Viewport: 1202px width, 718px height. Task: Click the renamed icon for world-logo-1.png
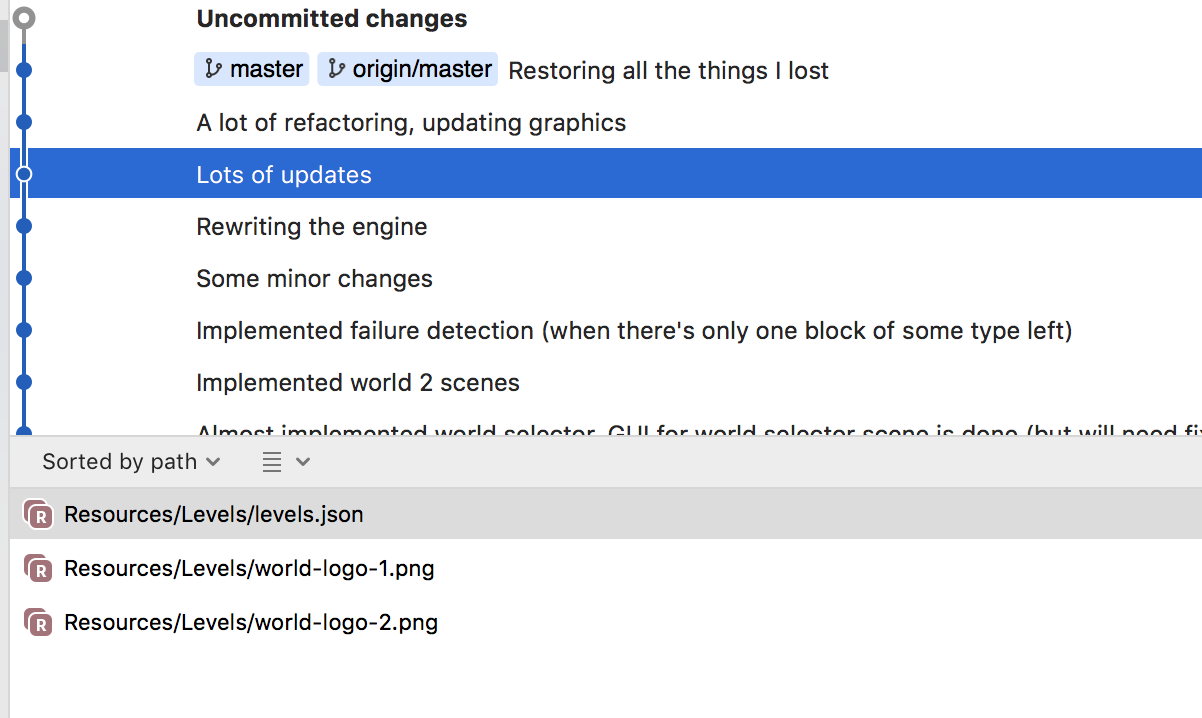click(x=37, y=568)
